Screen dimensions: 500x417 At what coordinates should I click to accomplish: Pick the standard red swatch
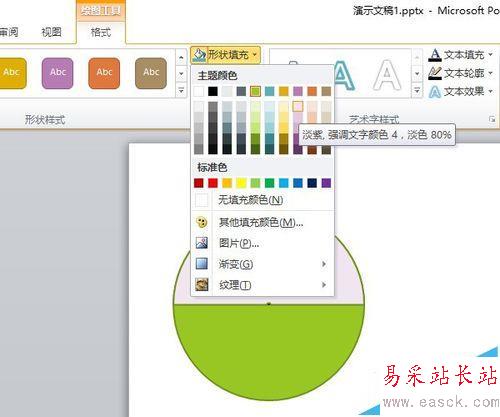[x=213, y=183]
